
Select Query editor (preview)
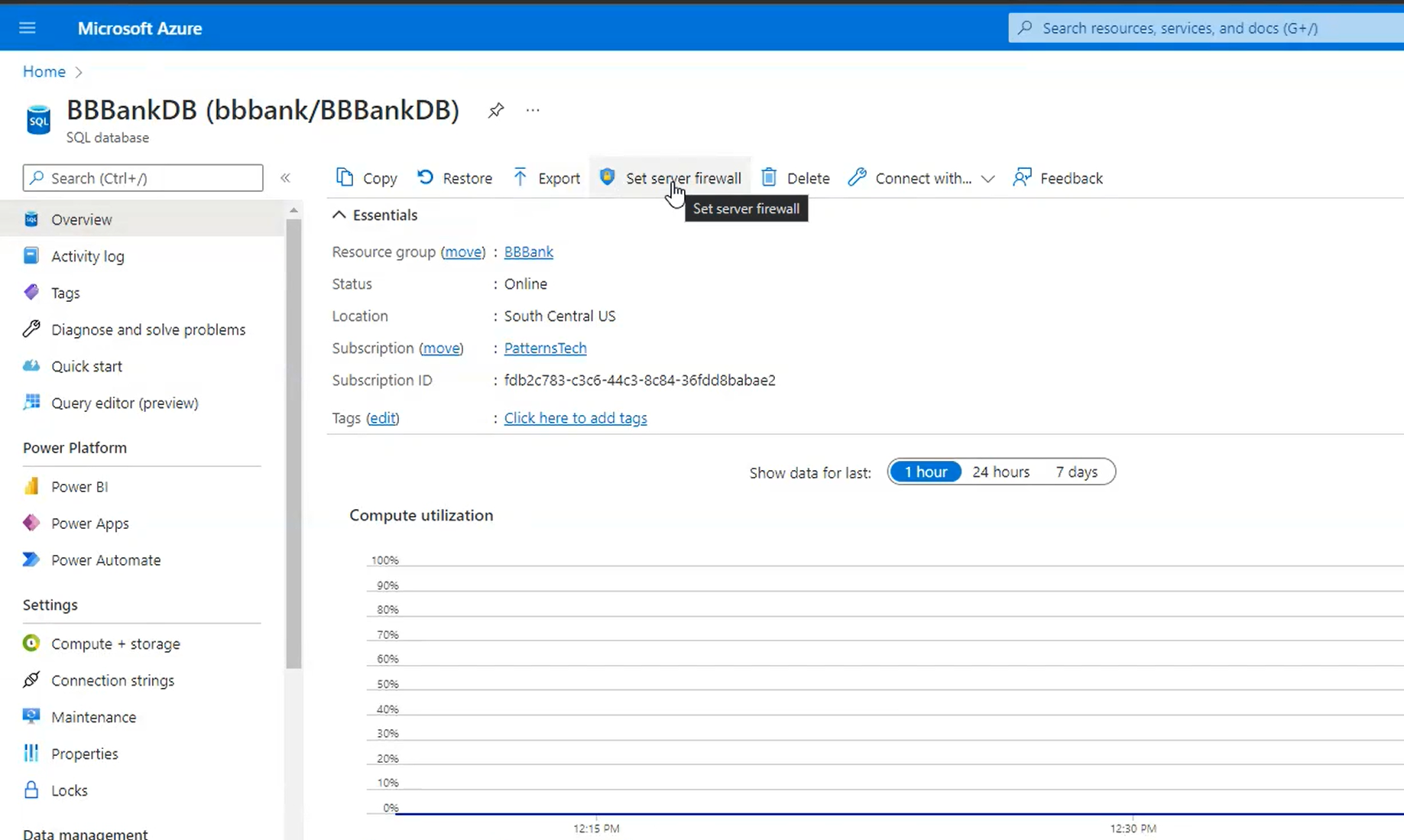pyautogui.click(x=125, y=403)
